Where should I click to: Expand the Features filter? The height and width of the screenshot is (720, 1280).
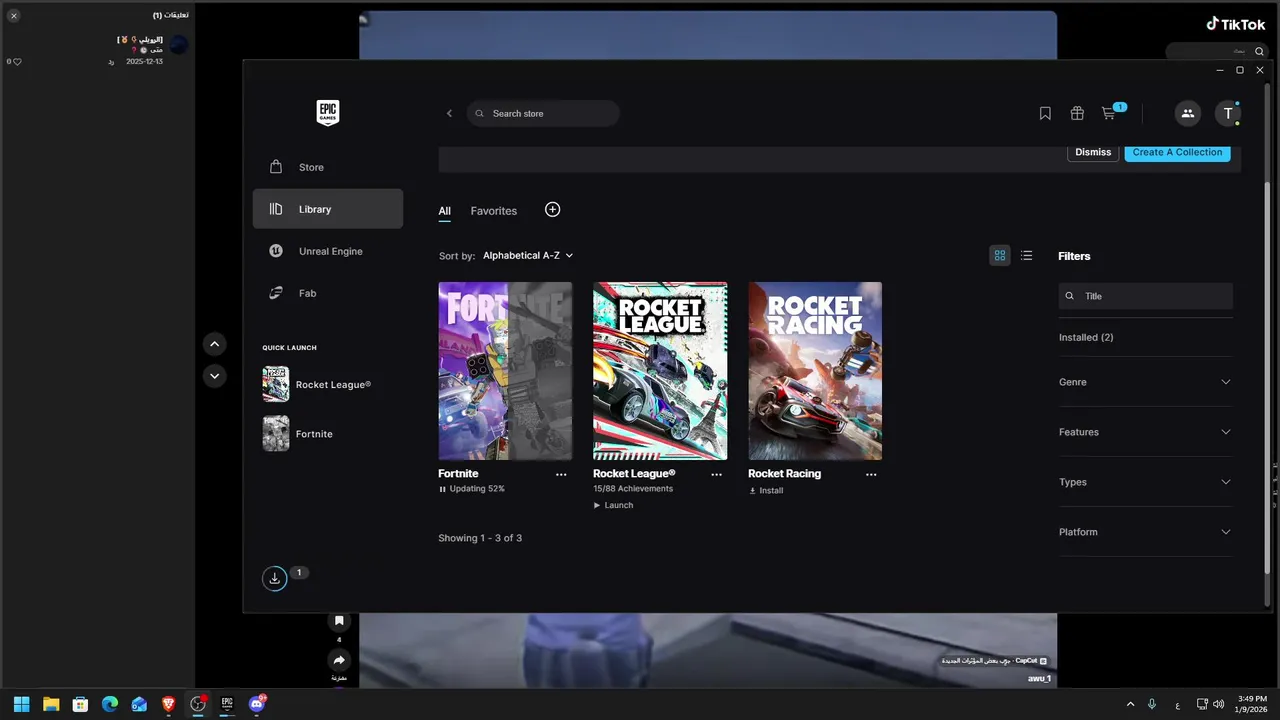click(x=1145, y=432)
